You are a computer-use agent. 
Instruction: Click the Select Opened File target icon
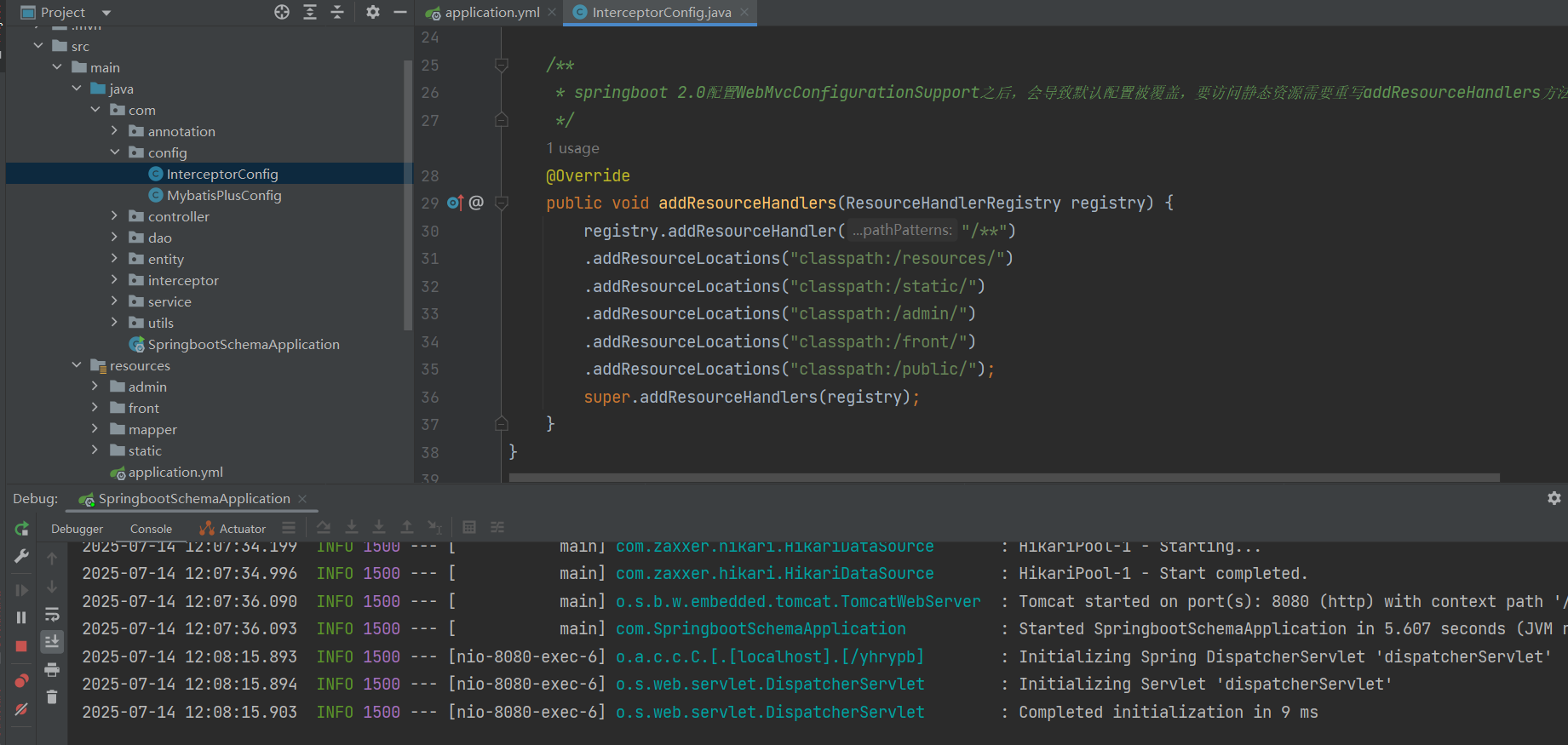pyautogui.click(x=282, y=12)
